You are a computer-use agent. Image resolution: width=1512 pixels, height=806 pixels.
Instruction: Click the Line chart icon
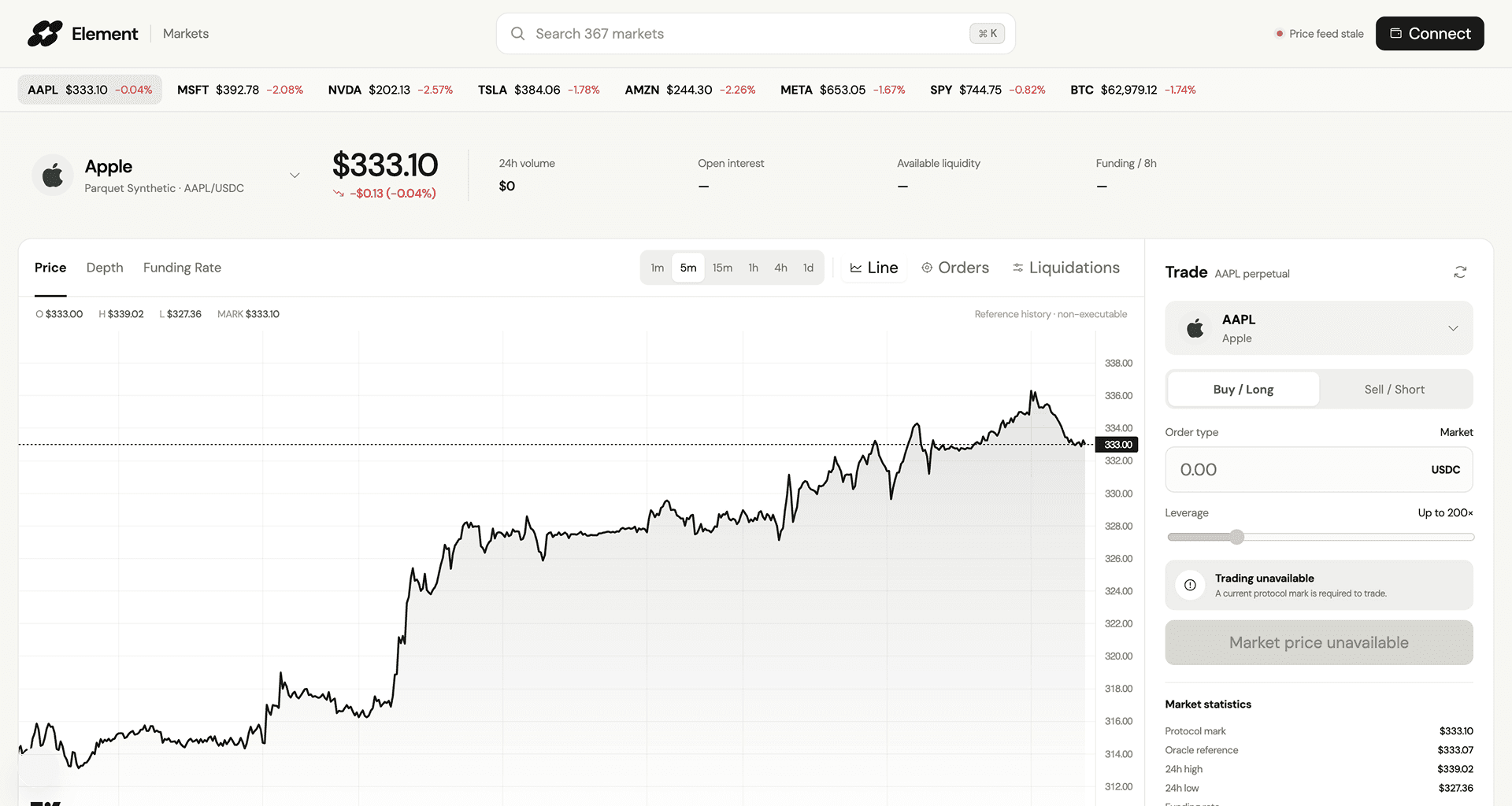point(856,268)
